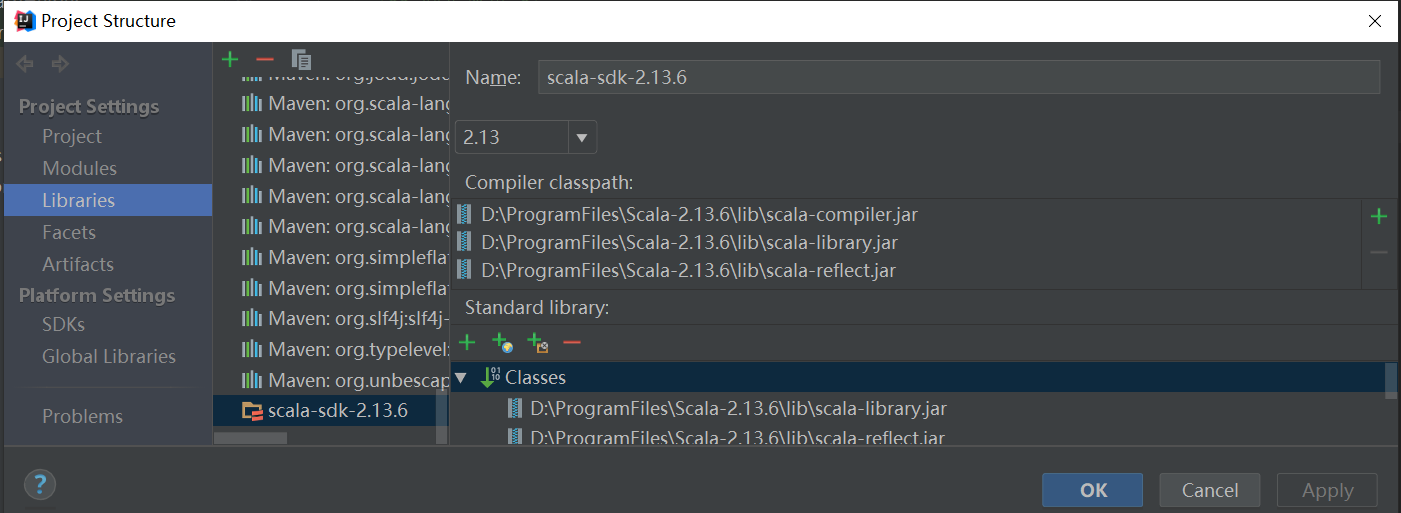Viewport: 1401px width, 513px height.
Task: Copy the selected library icon
Action: click(301, 59)
